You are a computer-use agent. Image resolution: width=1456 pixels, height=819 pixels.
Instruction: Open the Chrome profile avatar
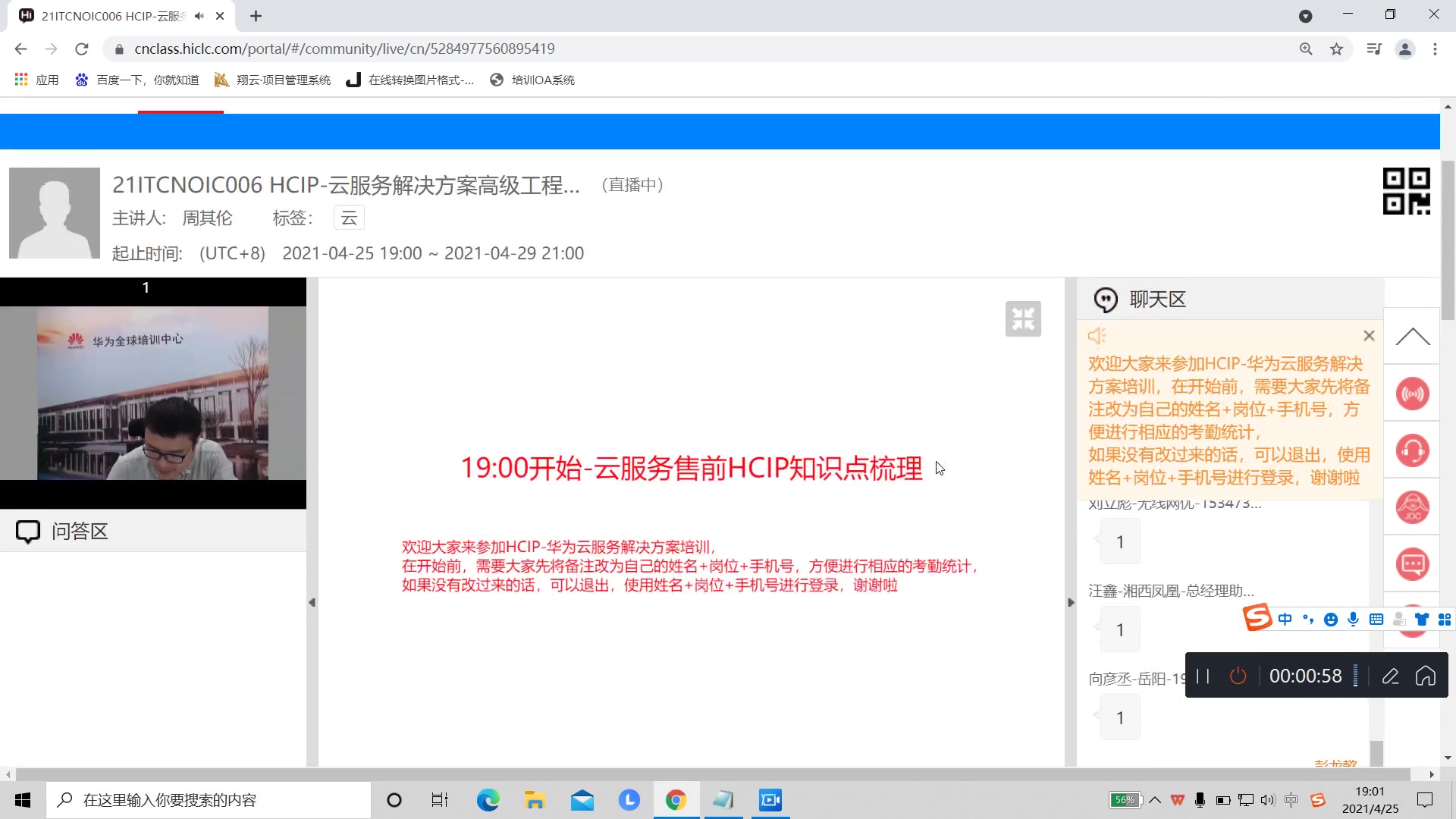coord(1405,49)
